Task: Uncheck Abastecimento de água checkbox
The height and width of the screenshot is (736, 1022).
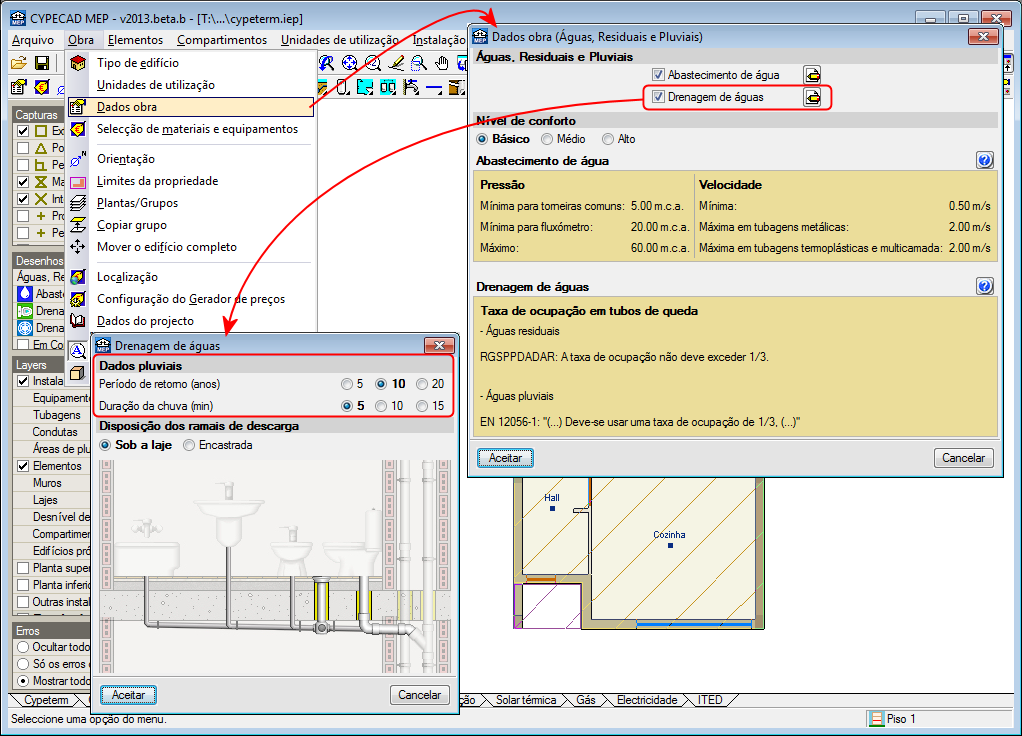Action: tap(658, 75)
